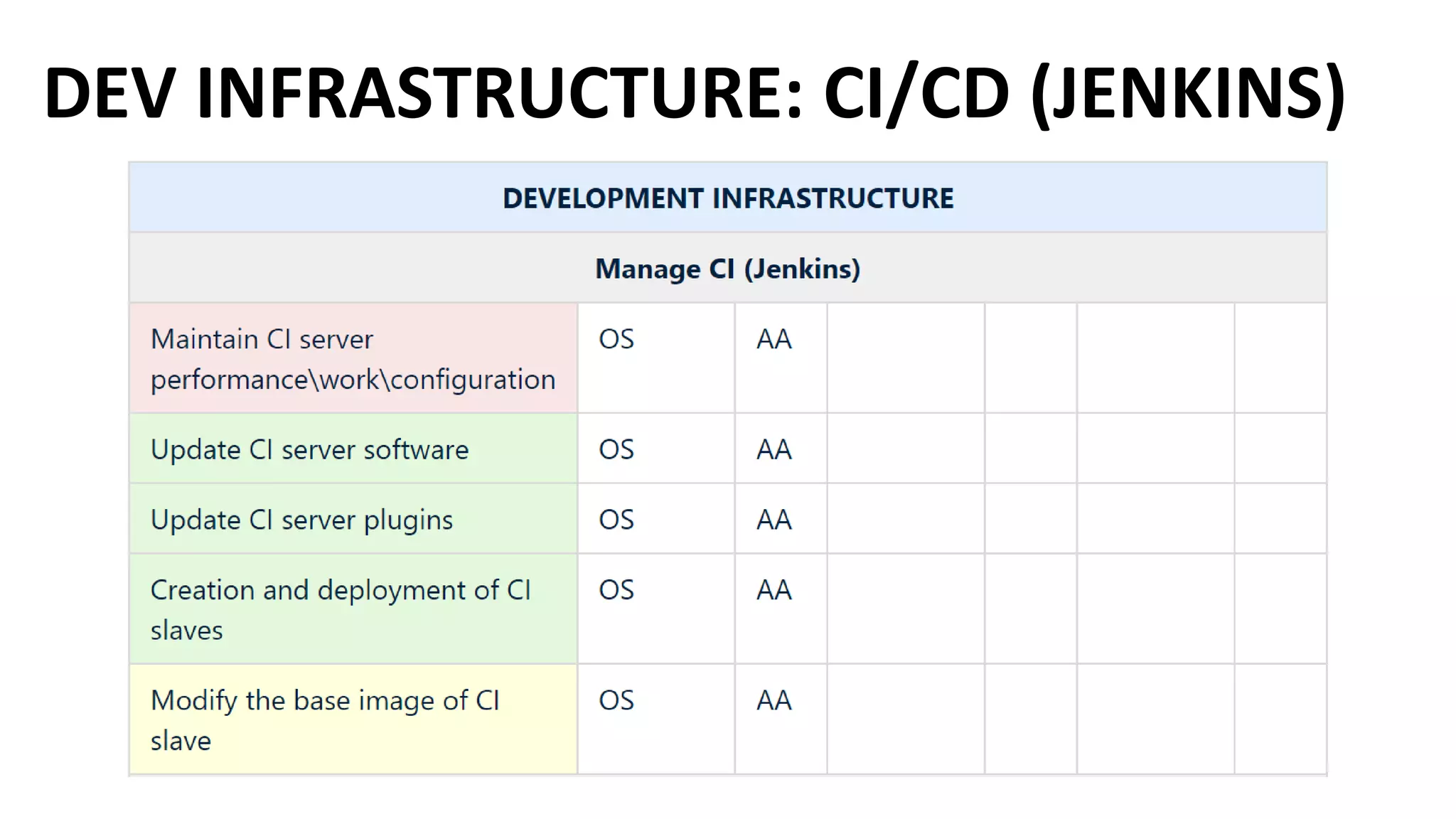Select the Maintain CI server performance cell
1456x819 pixels.
click(353, 359)
